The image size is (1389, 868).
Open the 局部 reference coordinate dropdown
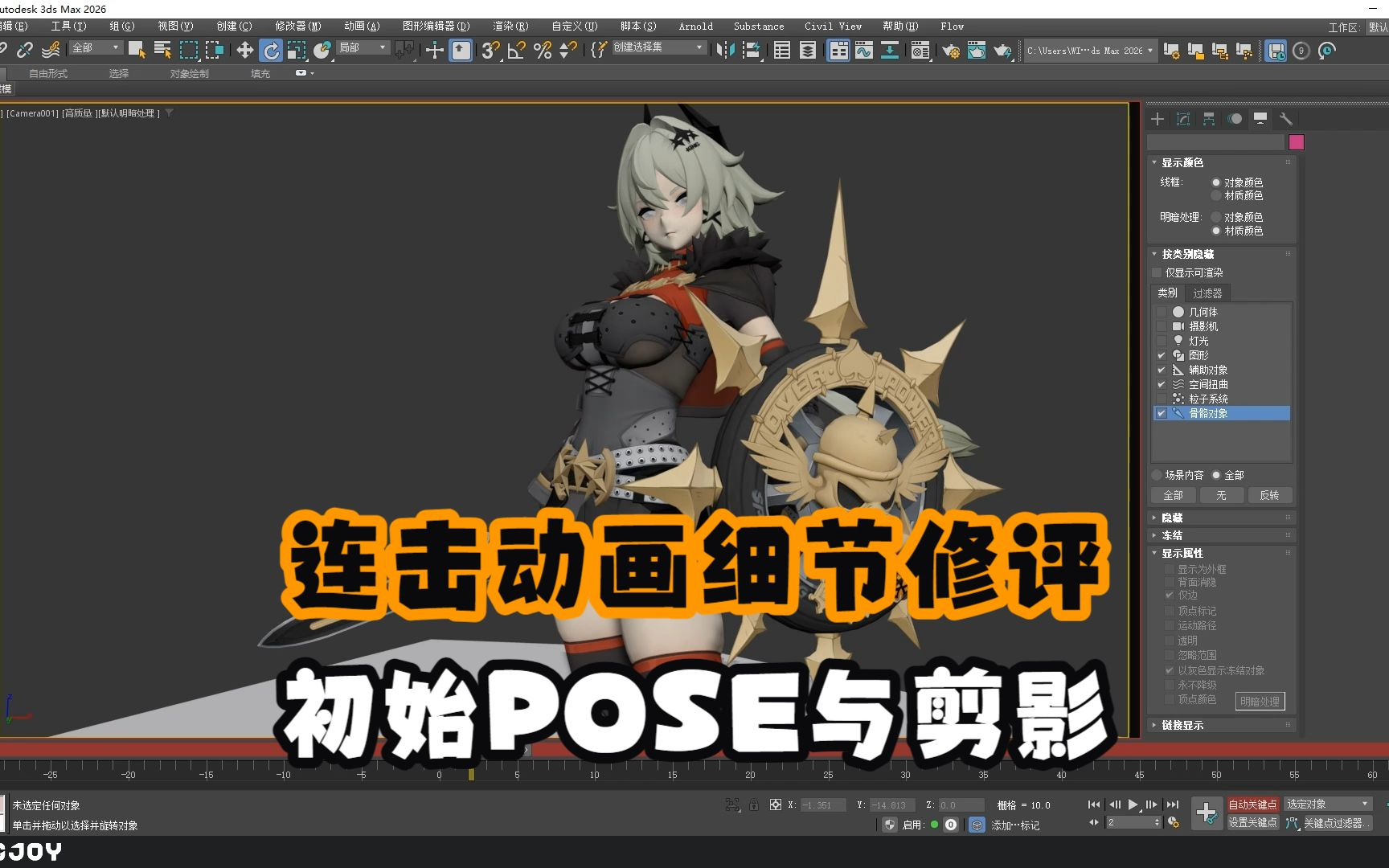coord(363,48)
